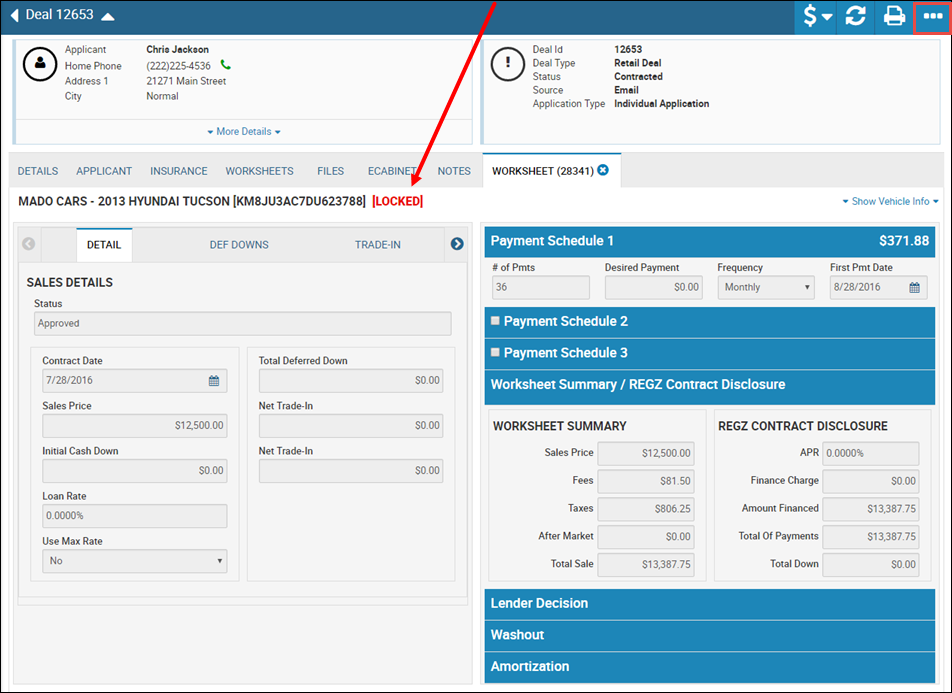
Task: Click the Desired Payment field
Action: click(653, 287)
